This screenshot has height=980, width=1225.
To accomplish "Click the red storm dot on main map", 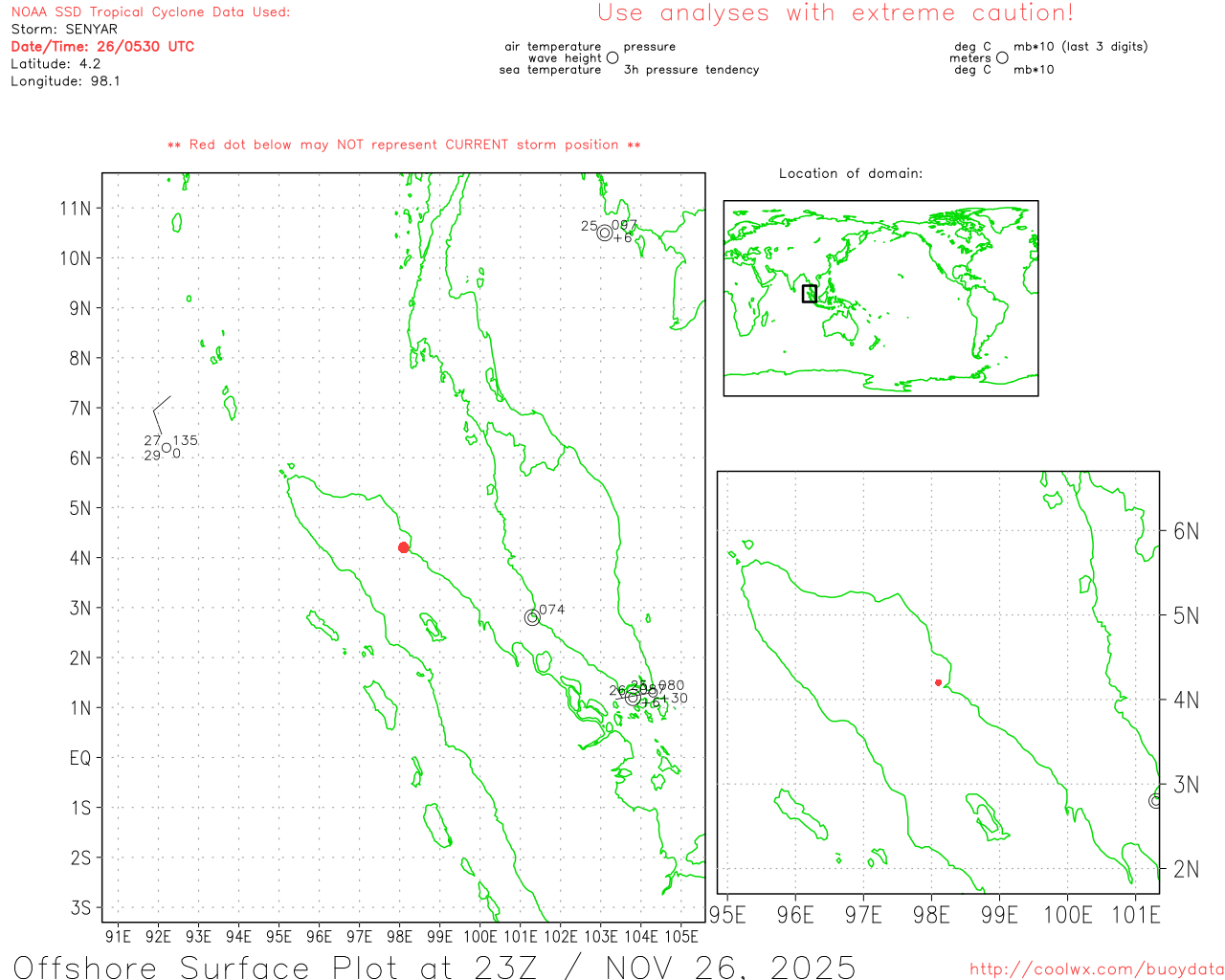I will pos(404,547).
